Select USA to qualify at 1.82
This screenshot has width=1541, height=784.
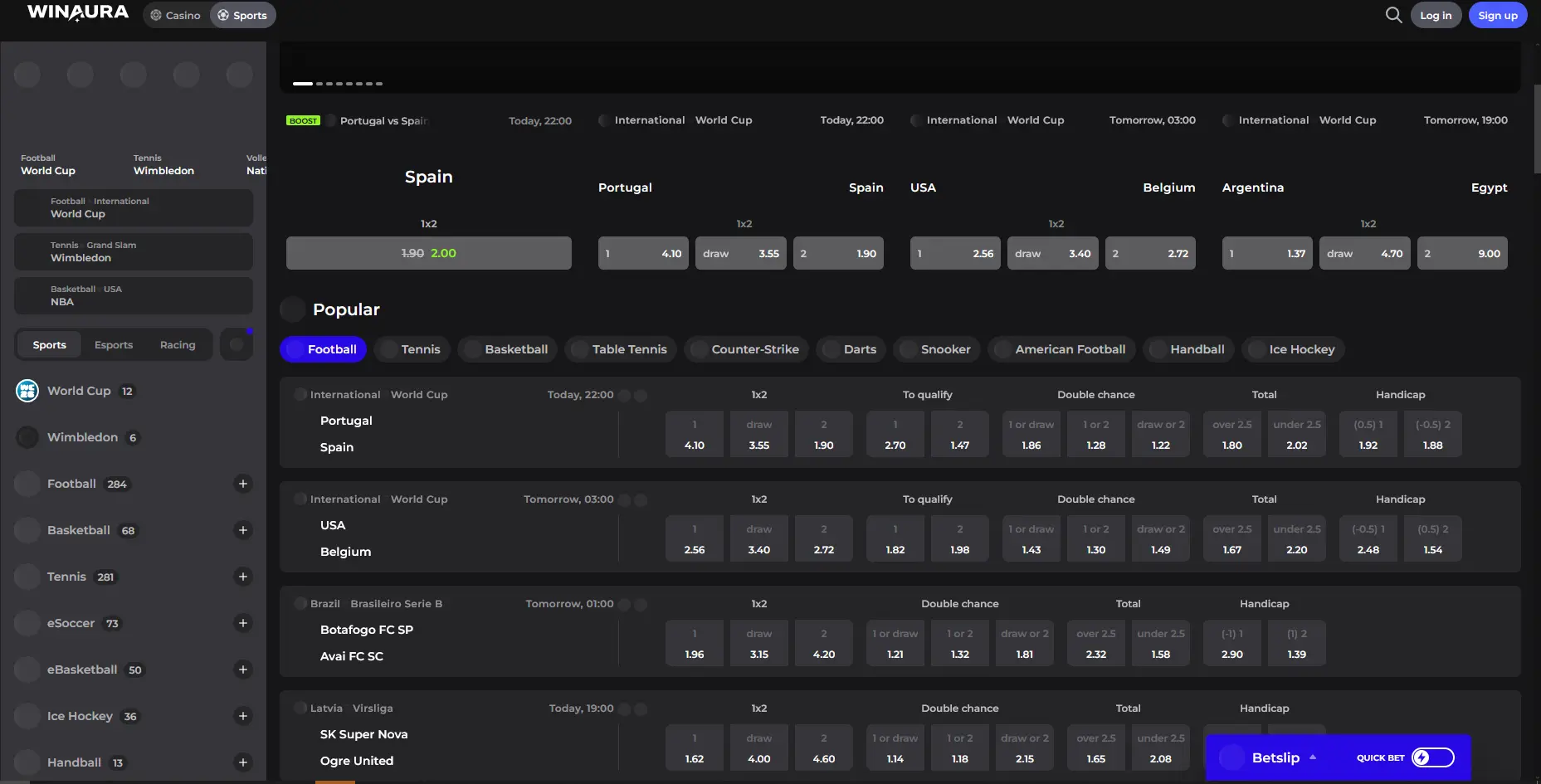[x=895, y=538]
